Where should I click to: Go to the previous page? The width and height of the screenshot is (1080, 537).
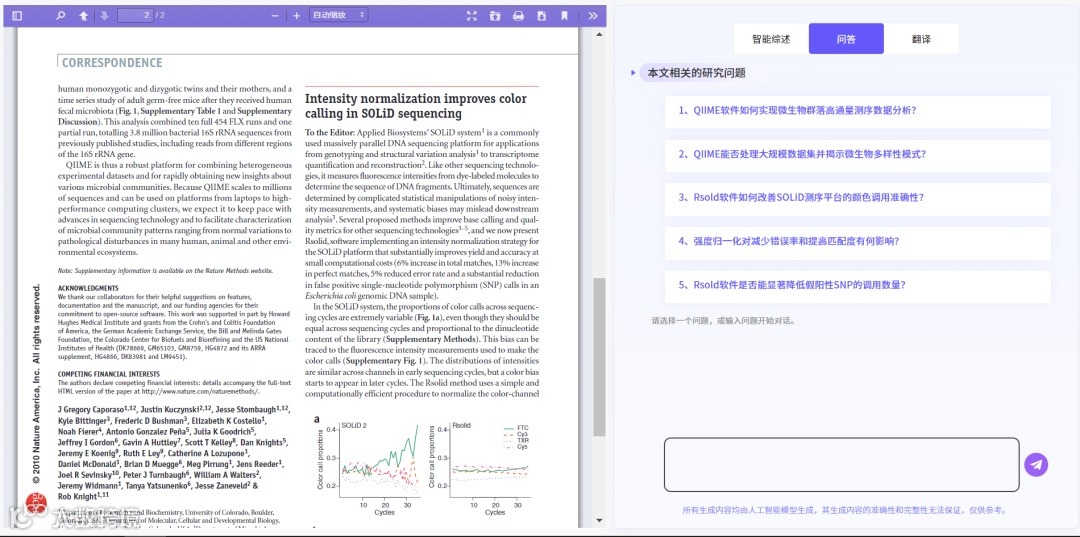click(x=83, y=16)
